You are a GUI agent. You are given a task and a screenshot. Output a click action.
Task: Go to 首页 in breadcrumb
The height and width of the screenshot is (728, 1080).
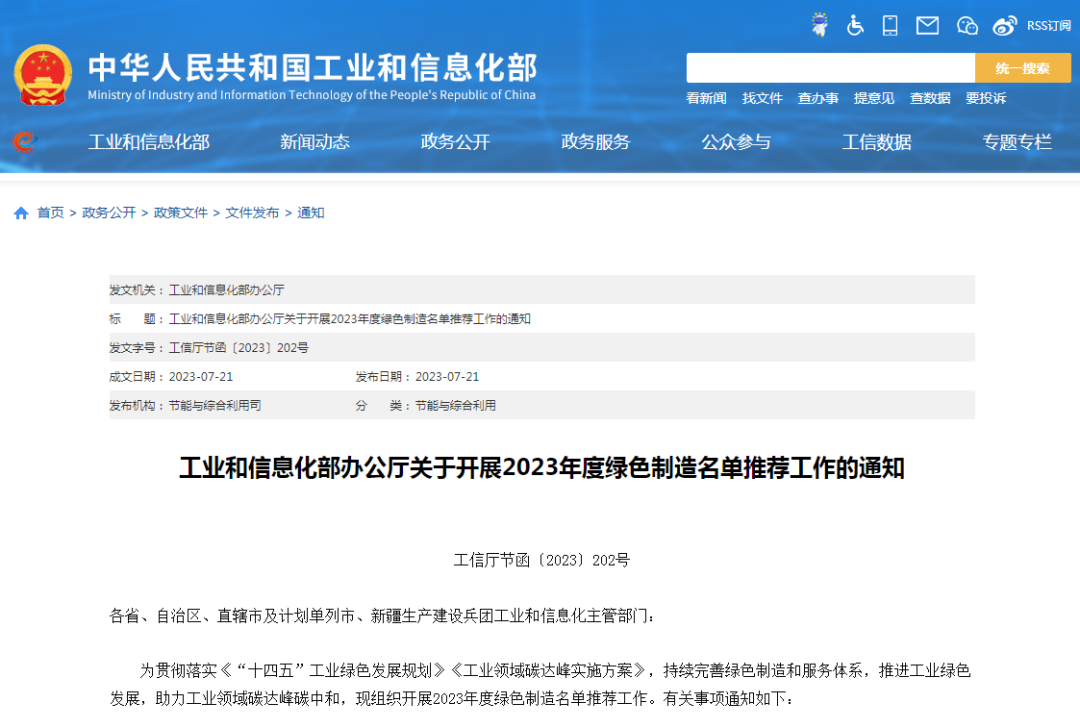[x=50, y=213]
